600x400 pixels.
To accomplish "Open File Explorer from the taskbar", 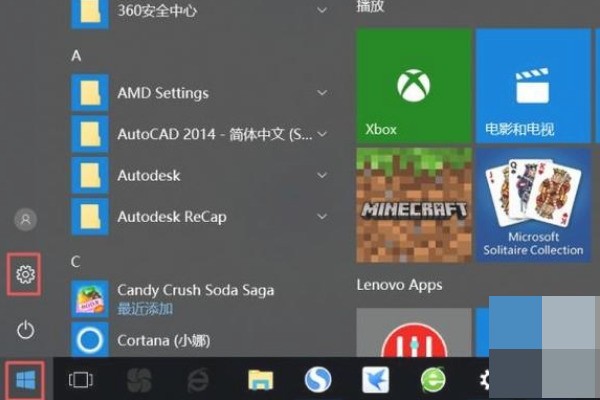I will pyautogui.click(x=260, y=380).
